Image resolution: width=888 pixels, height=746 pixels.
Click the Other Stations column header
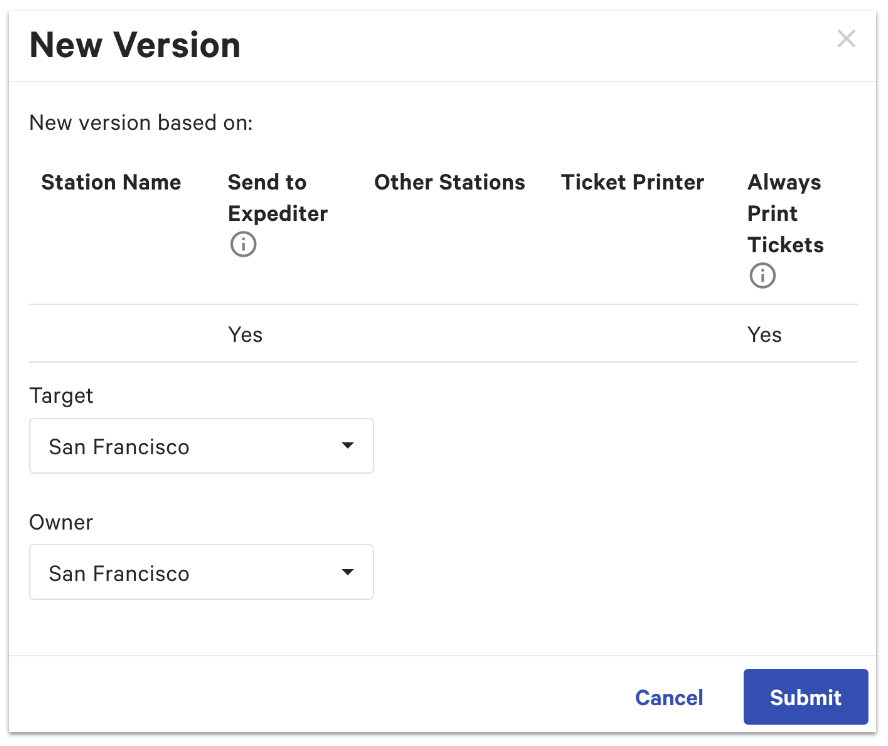[449, 182]
